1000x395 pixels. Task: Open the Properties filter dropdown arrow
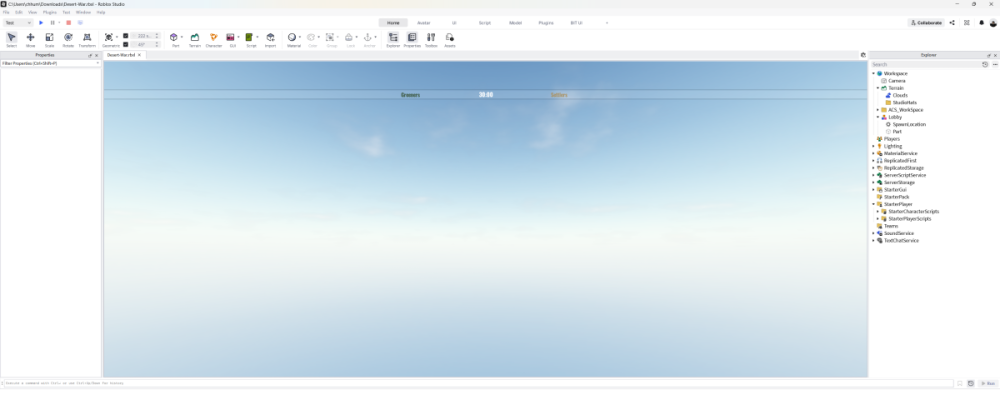pyautogui.click(x=98, y=63)
